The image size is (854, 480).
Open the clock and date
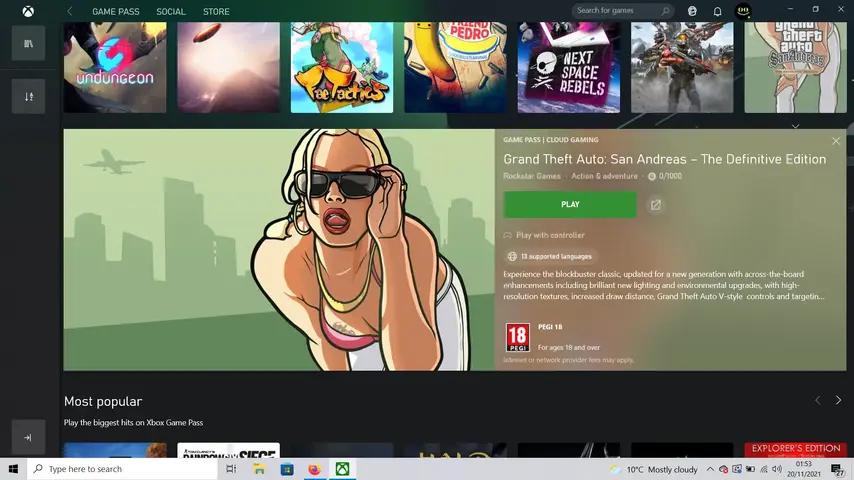click(x=803, y=469)
